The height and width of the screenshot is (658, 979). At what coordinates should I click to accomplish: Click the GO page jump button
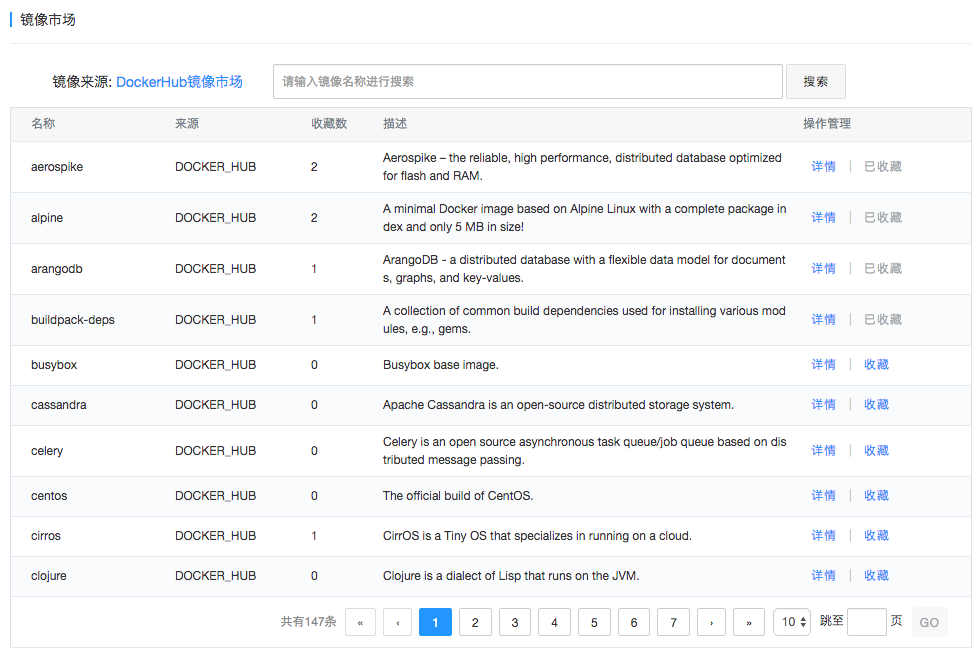[x=929, y=622]
